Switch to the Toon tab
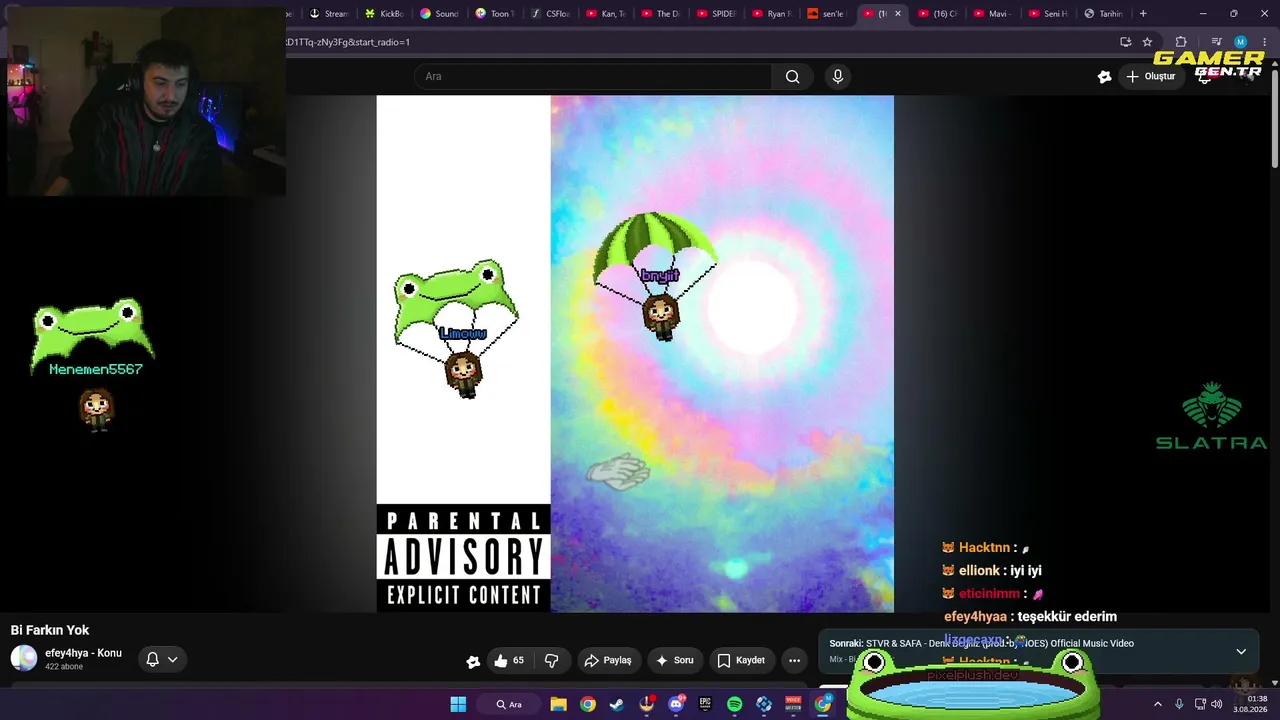1280x720 pixels. click(x=494, y=14)
